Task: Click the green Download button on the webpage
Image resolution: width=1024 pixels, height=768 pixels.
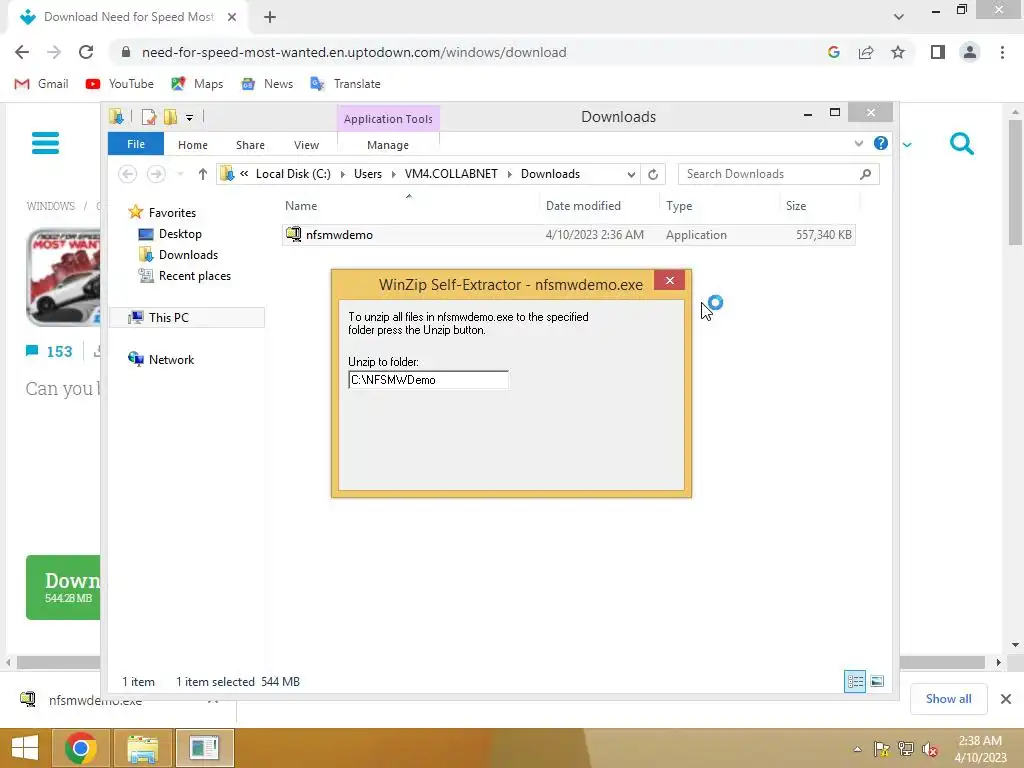Action: click(63, 587)
